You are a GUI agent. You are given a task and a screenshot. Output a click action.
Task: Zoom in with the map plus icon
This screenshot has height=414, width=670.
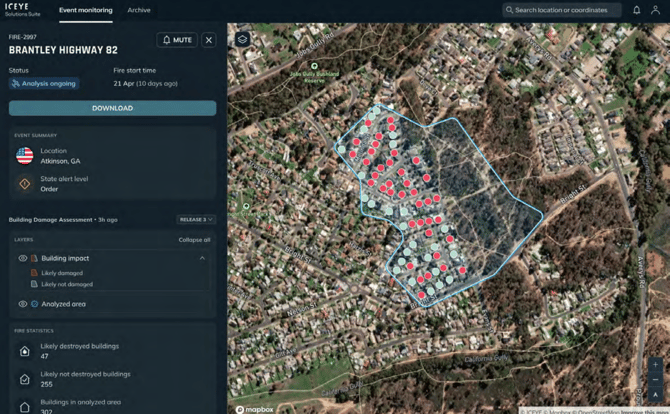(x=655, y=364)
